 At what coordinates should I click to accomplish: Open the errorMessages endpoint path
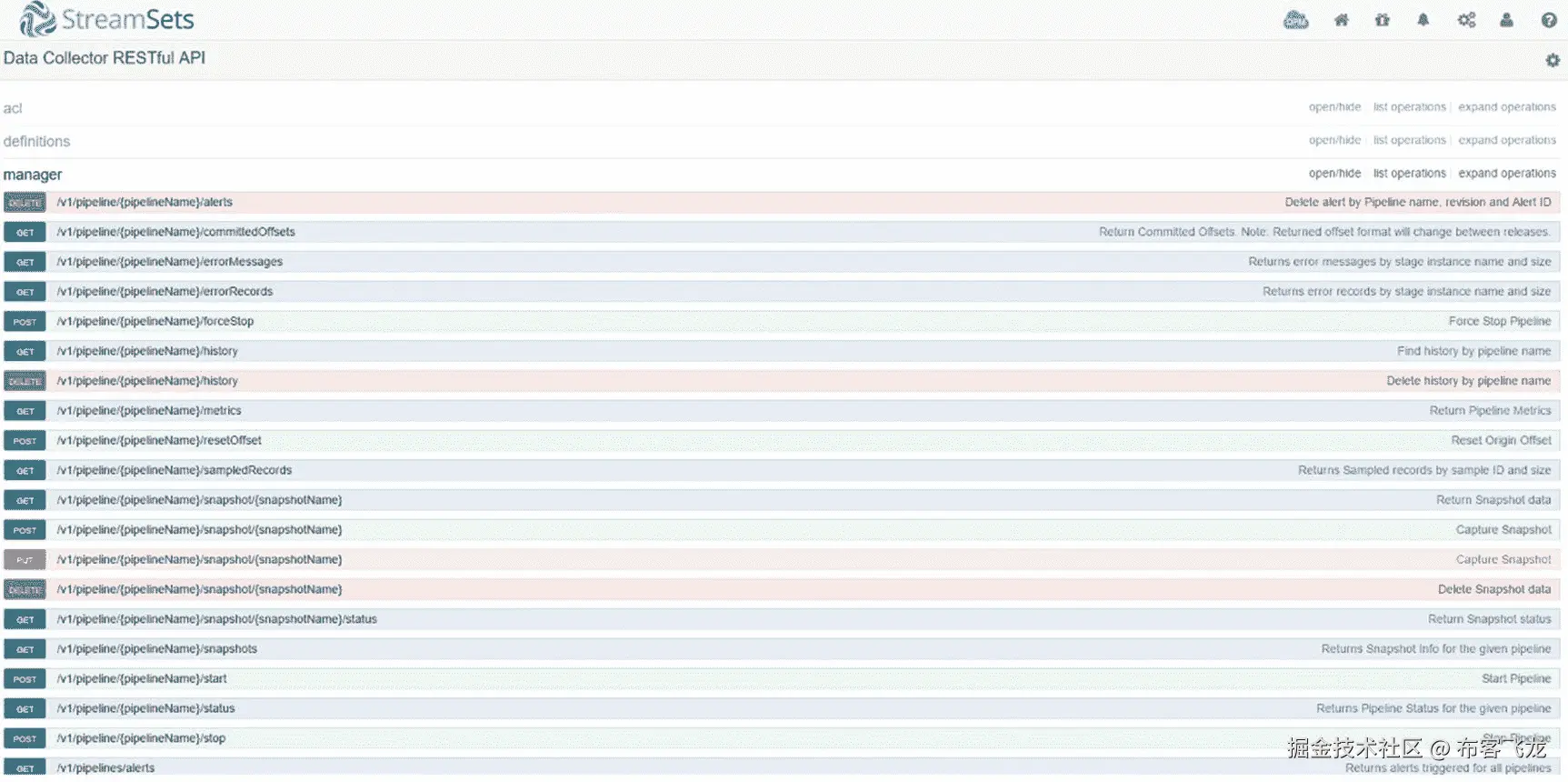point(169,262)
